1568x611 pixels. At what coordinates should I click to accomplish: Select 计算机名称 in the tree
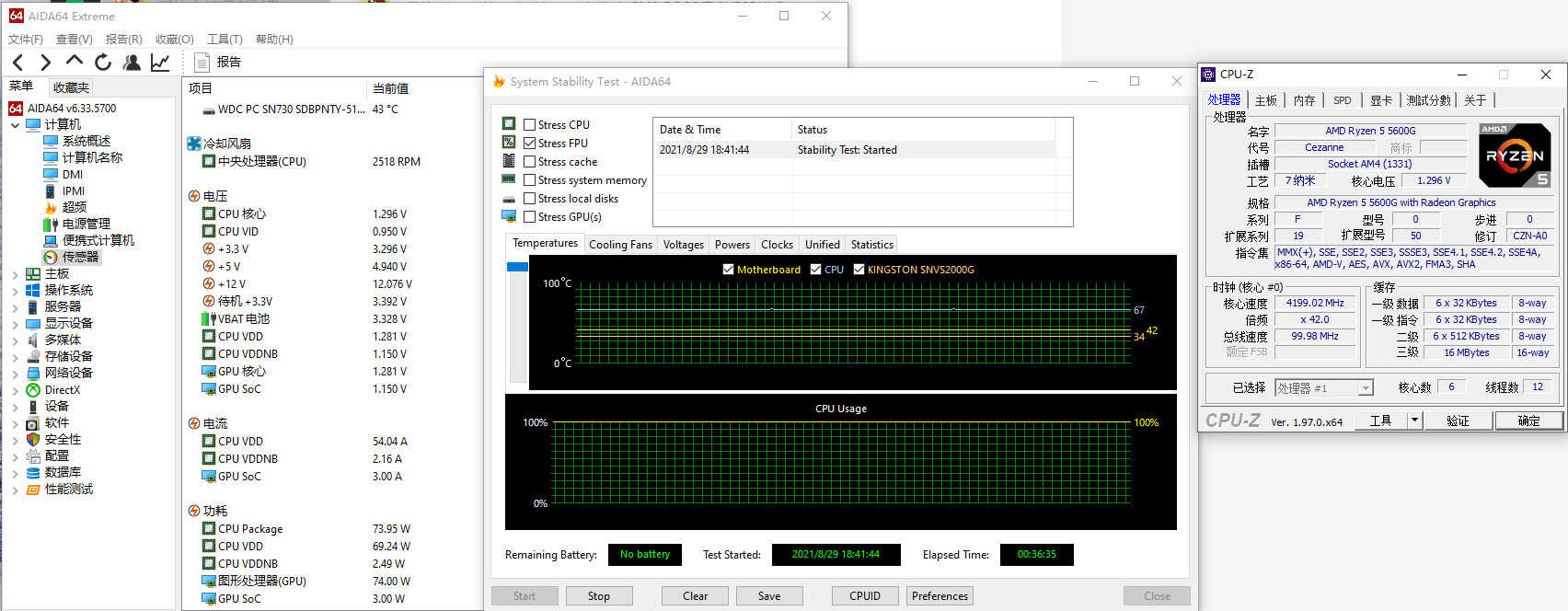pyautogui.click(x=92, y=157)
